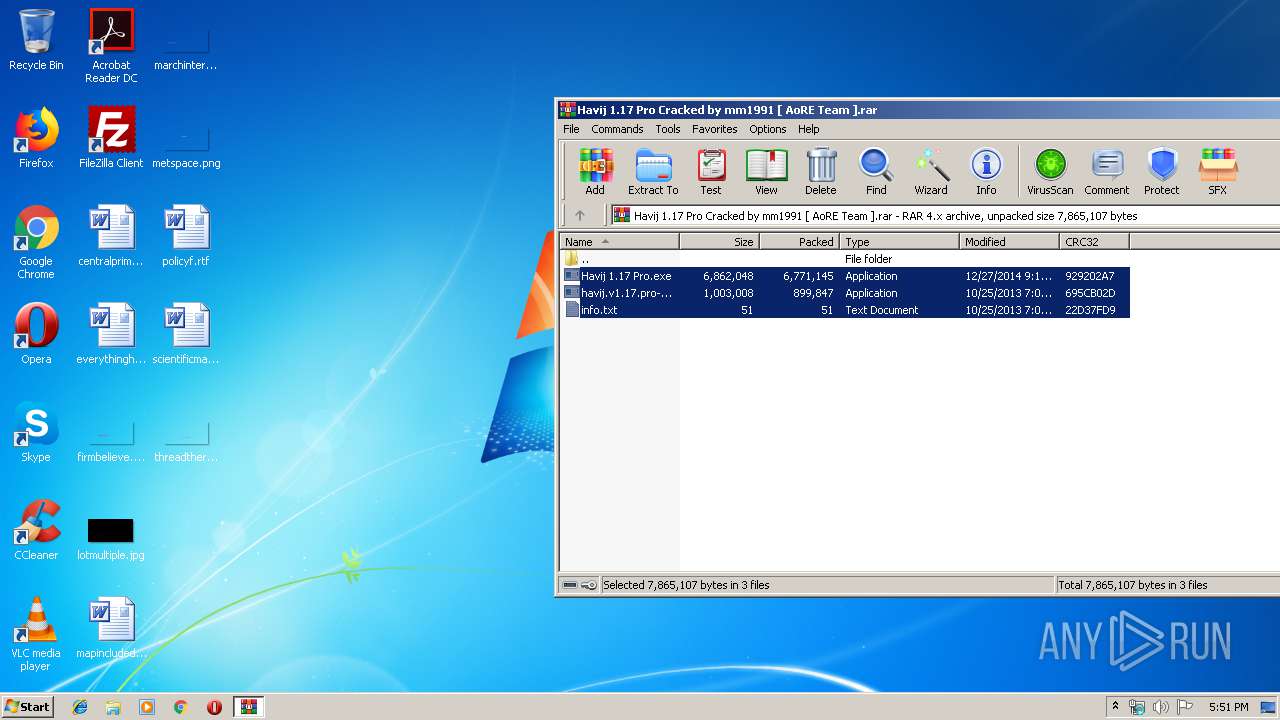Sort by the CRC32 column header

coord(1095,242)
